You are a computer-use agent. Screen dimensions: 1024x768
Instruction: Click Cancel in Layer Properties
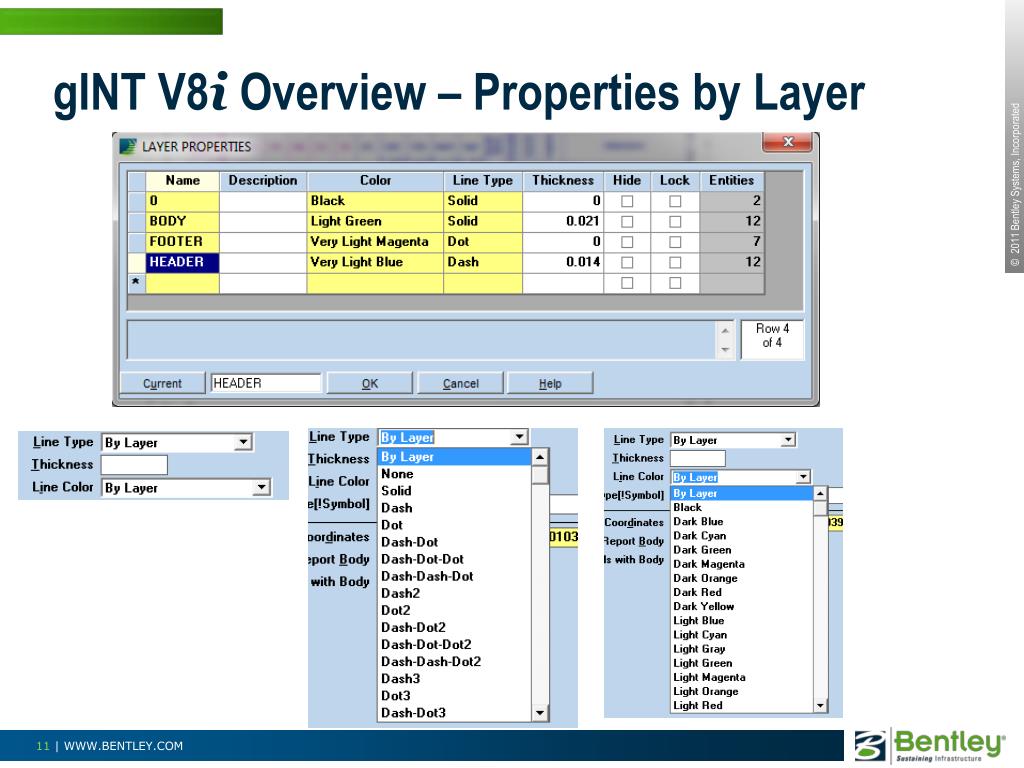click(460, 383)
